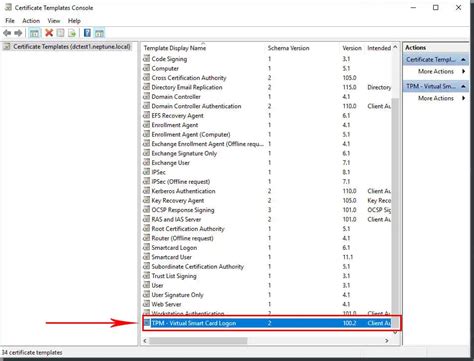Image resolution: width=474 pixels, height=361 pixels.
Task: Select Enrollment Agent (Computer) template
Action: point(191,134)
